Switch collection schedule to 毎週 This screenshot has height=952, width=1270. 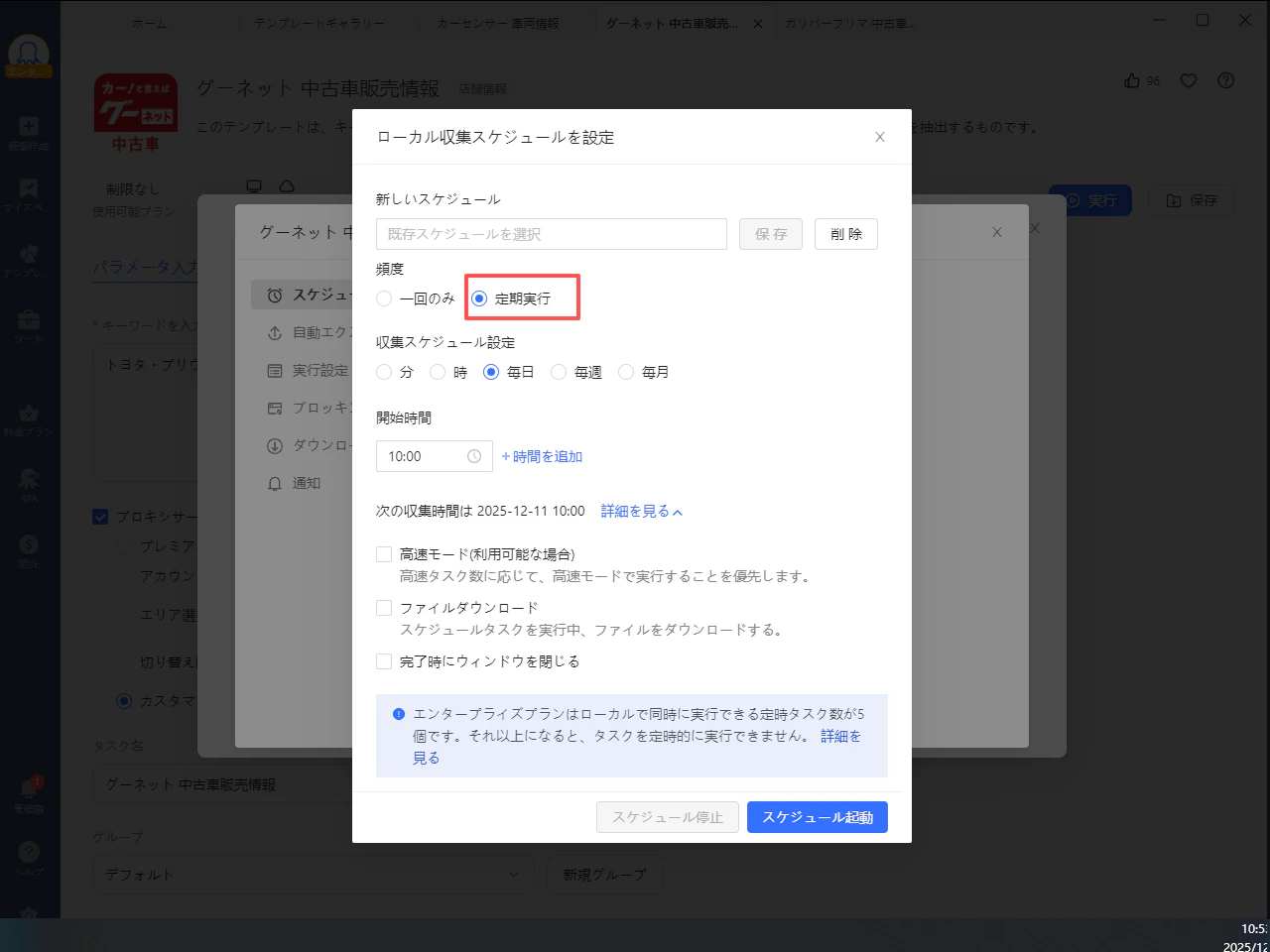(559, 372)
